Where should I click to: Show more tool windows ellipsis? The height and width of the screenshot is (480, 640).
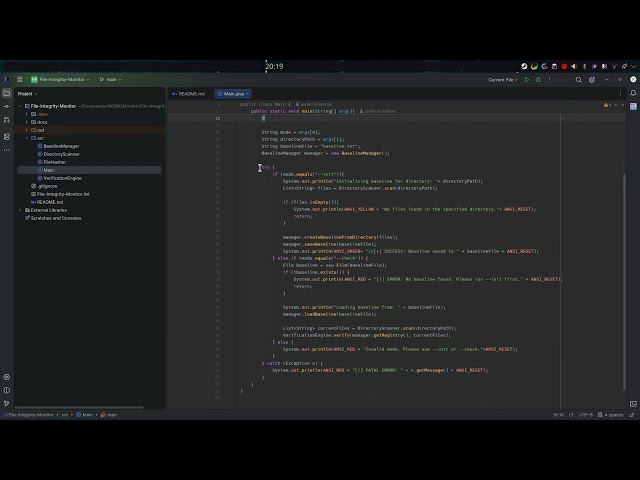(x=7, y=150)
